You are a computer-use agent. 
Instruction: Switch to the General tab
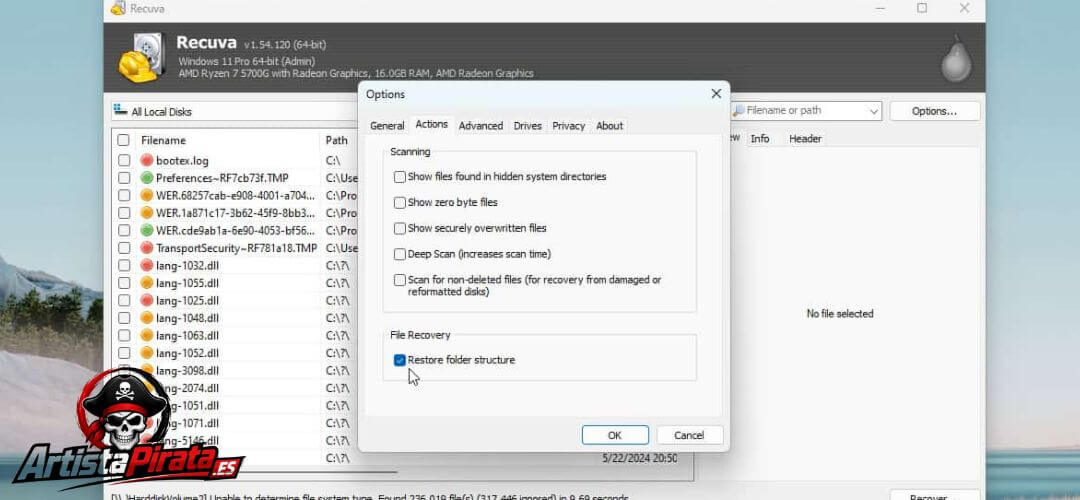(x=387, y=126)
